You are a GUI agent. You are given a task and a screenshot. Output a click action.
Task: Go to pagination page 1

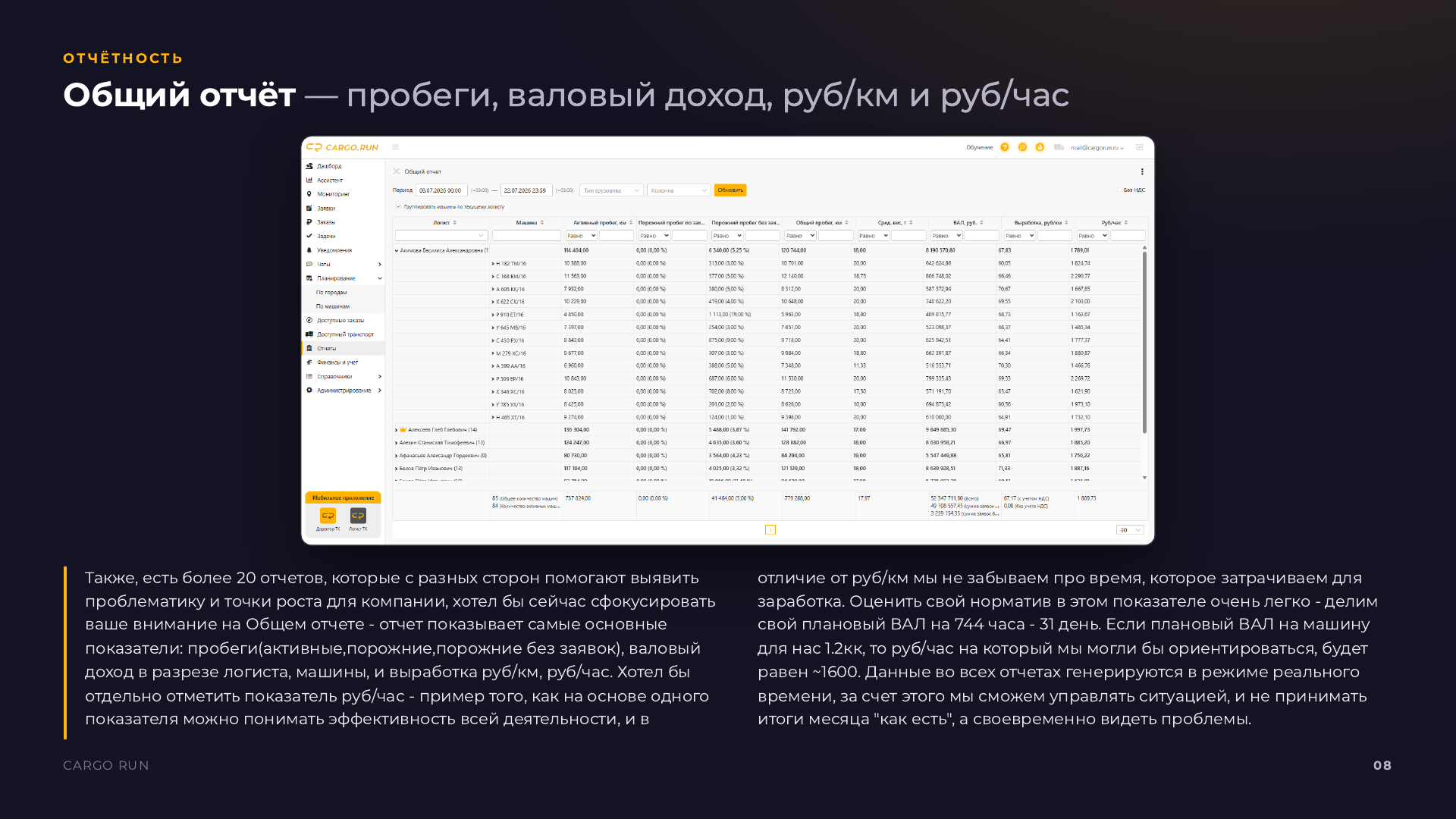tap(770, 530)
